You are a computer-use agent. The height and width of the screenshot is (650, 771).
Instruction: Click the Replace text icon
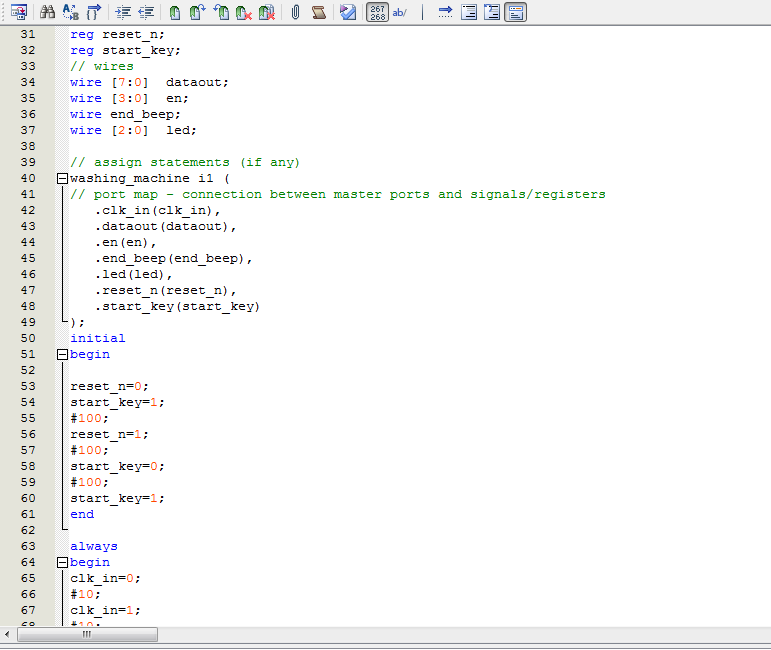pos(70,12)
